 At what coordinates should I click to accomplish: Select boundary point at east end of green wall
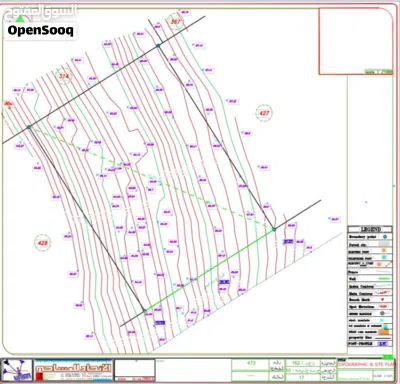point(274,229)
